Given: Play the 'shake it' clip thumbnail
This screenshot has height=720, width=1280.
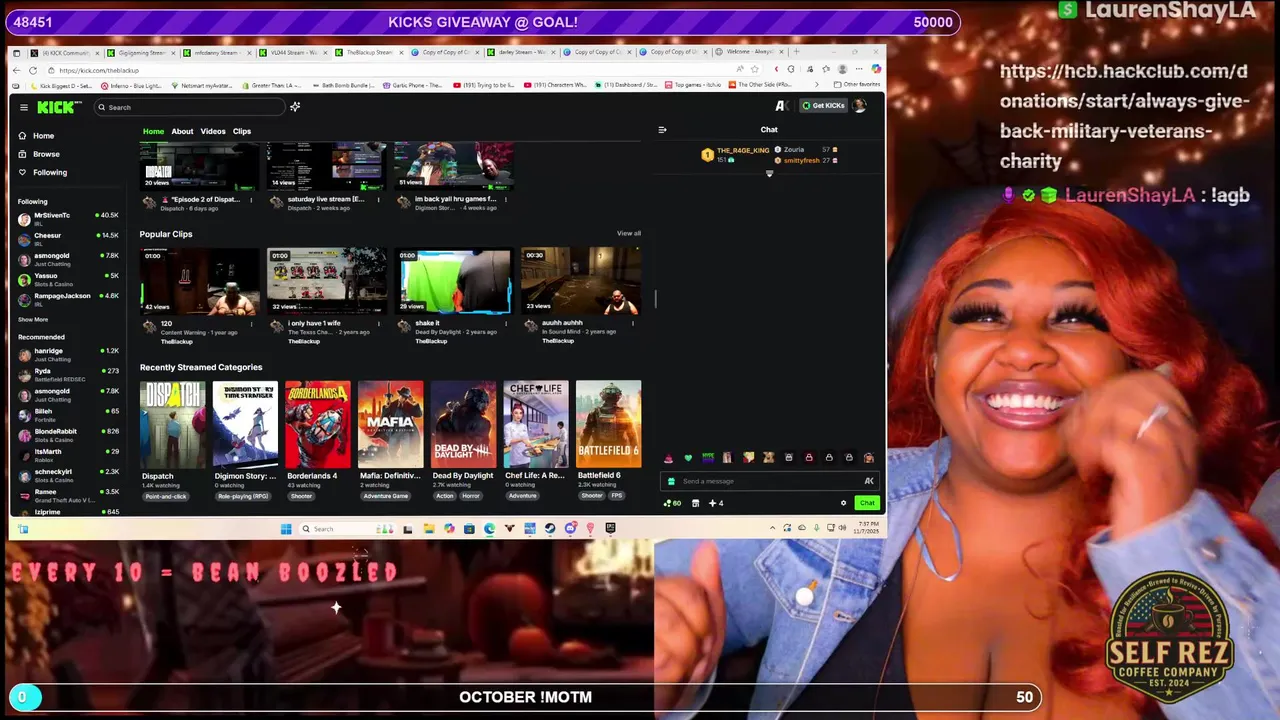Looking at the screenshot, I should click(x=456, y=281).
